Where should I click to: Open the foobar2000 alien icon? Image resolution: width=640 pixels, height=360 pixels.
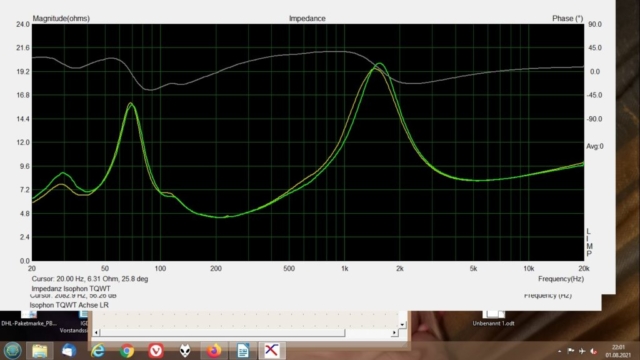185,351
